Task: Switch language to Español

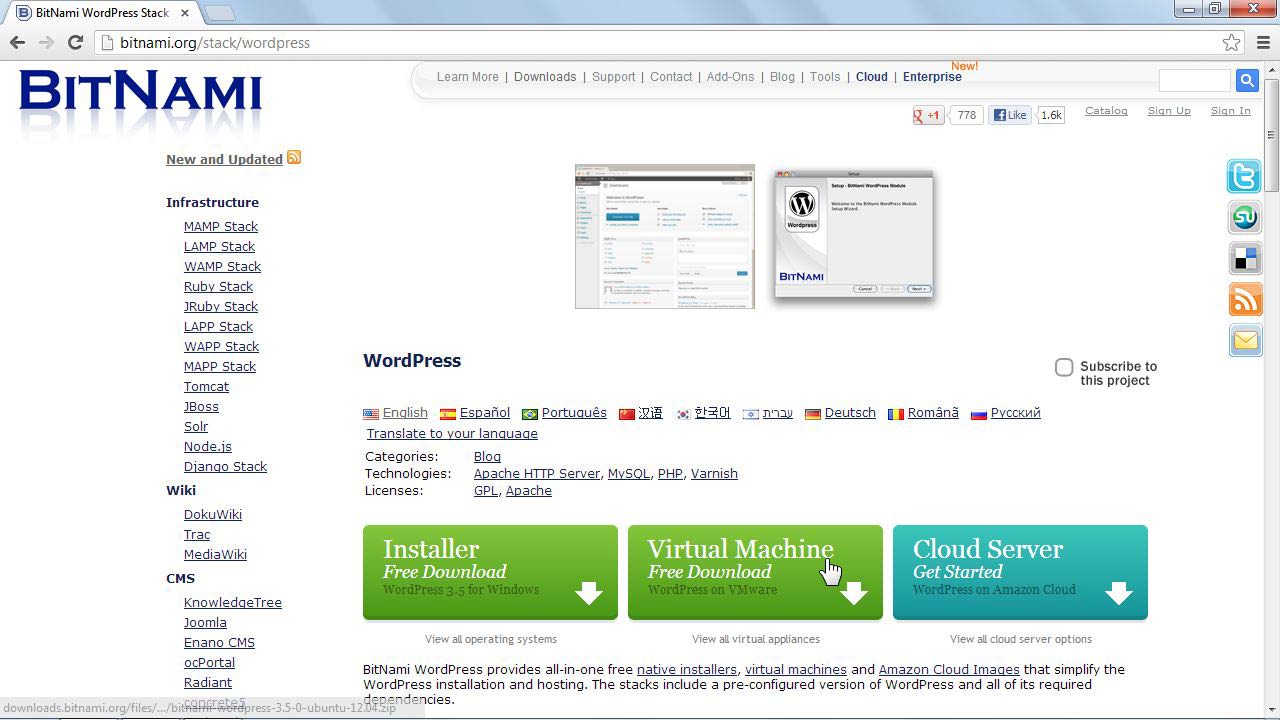Action: coord(484,413)
